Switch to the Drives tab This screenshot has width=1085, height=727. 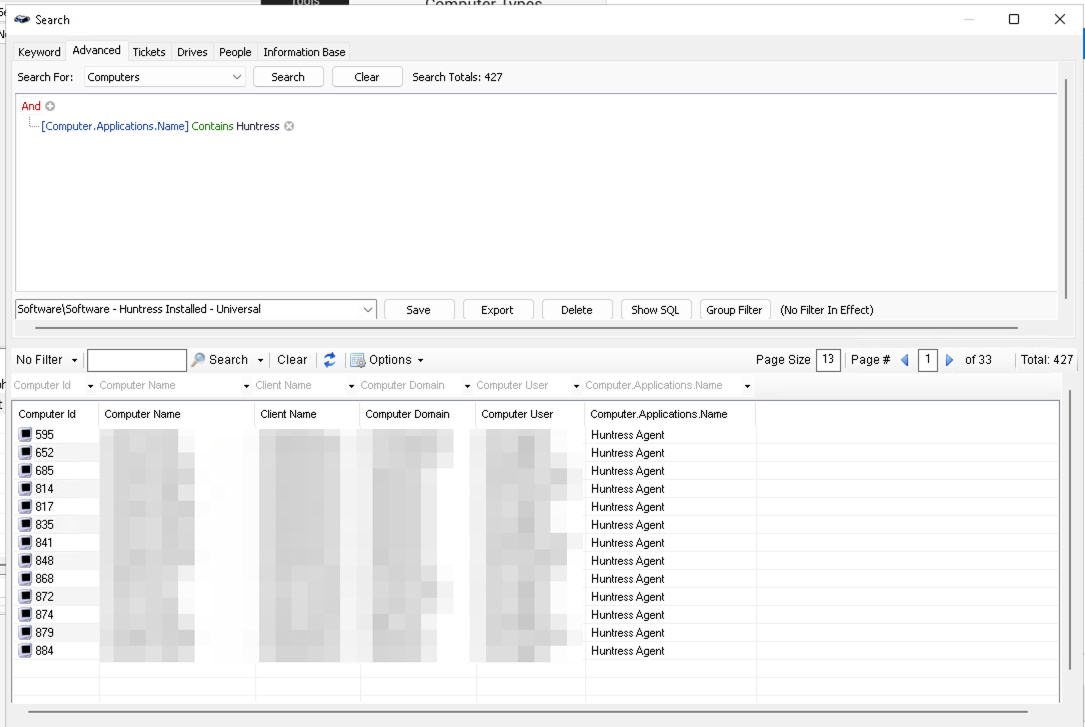[192, 52]
